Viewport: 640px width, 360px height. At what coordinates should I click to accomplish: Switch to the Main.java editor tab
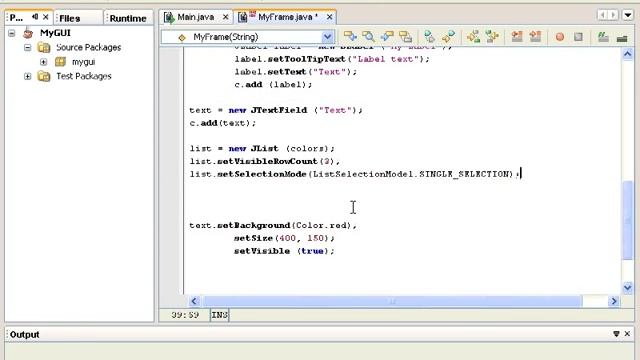click(196, 17)
